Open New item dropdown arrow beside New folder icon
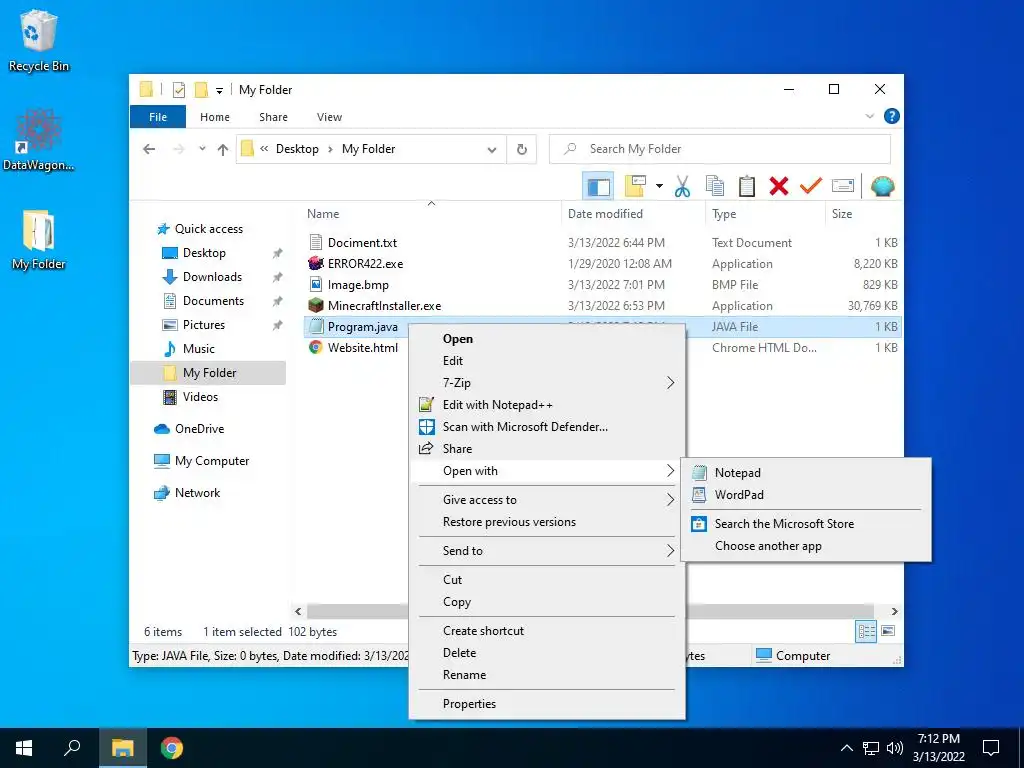 (659, 186)
